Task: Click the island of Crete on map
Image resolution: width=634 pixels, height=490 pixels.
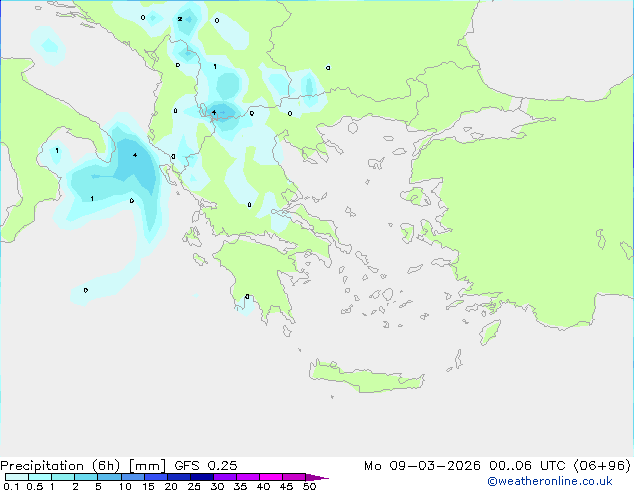Action: [x=366, y=376]
